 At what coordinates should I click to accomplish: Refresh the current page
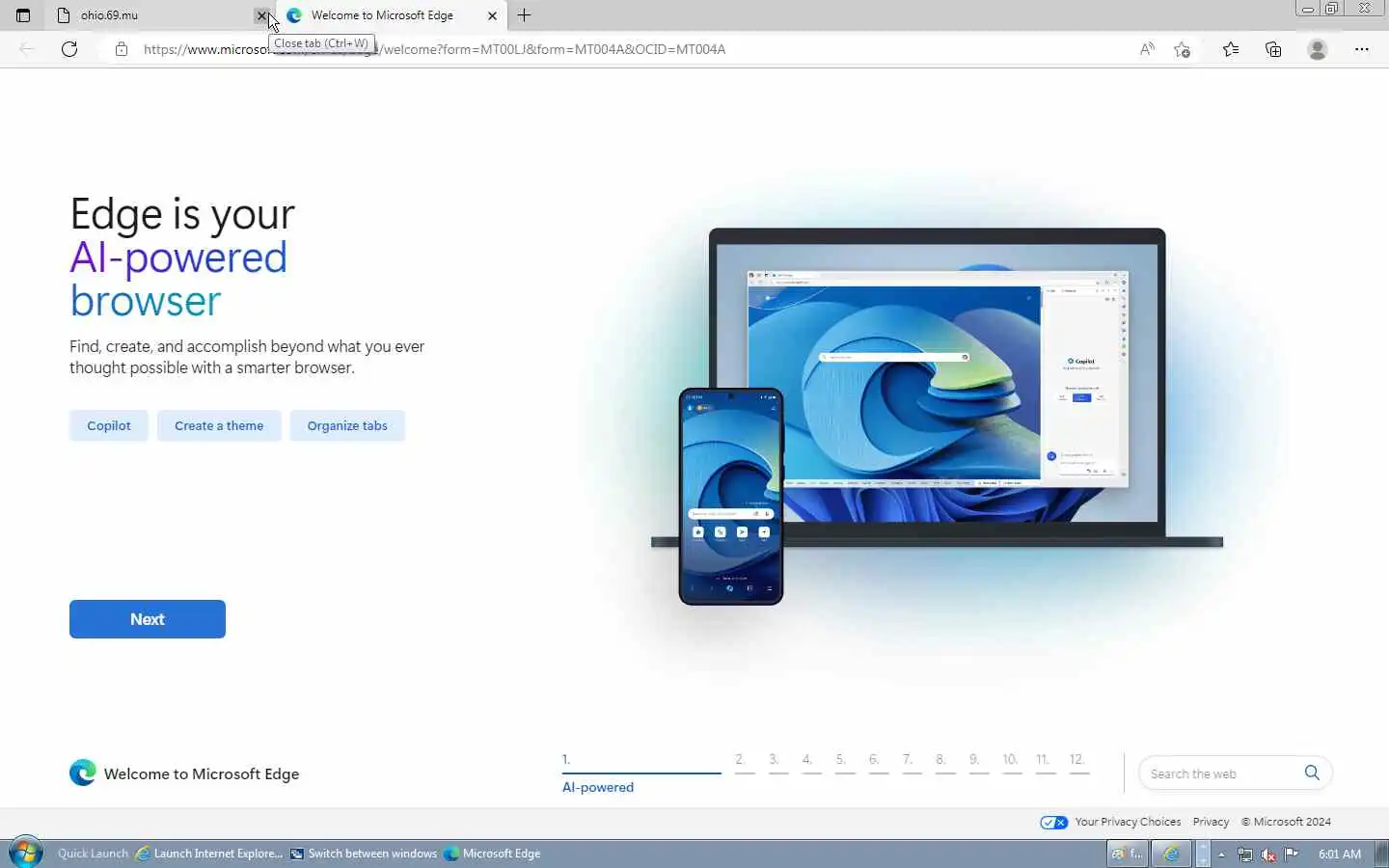coord(69,49)
